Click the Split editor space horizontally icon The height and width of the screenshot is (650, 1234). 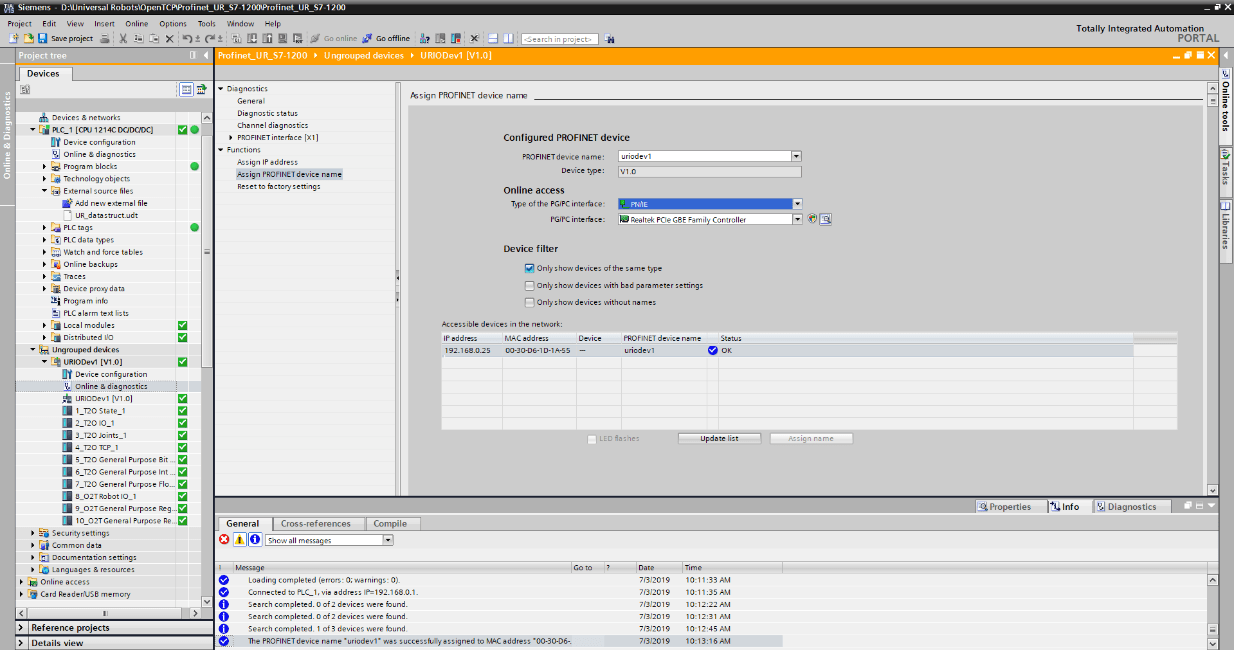493,38
